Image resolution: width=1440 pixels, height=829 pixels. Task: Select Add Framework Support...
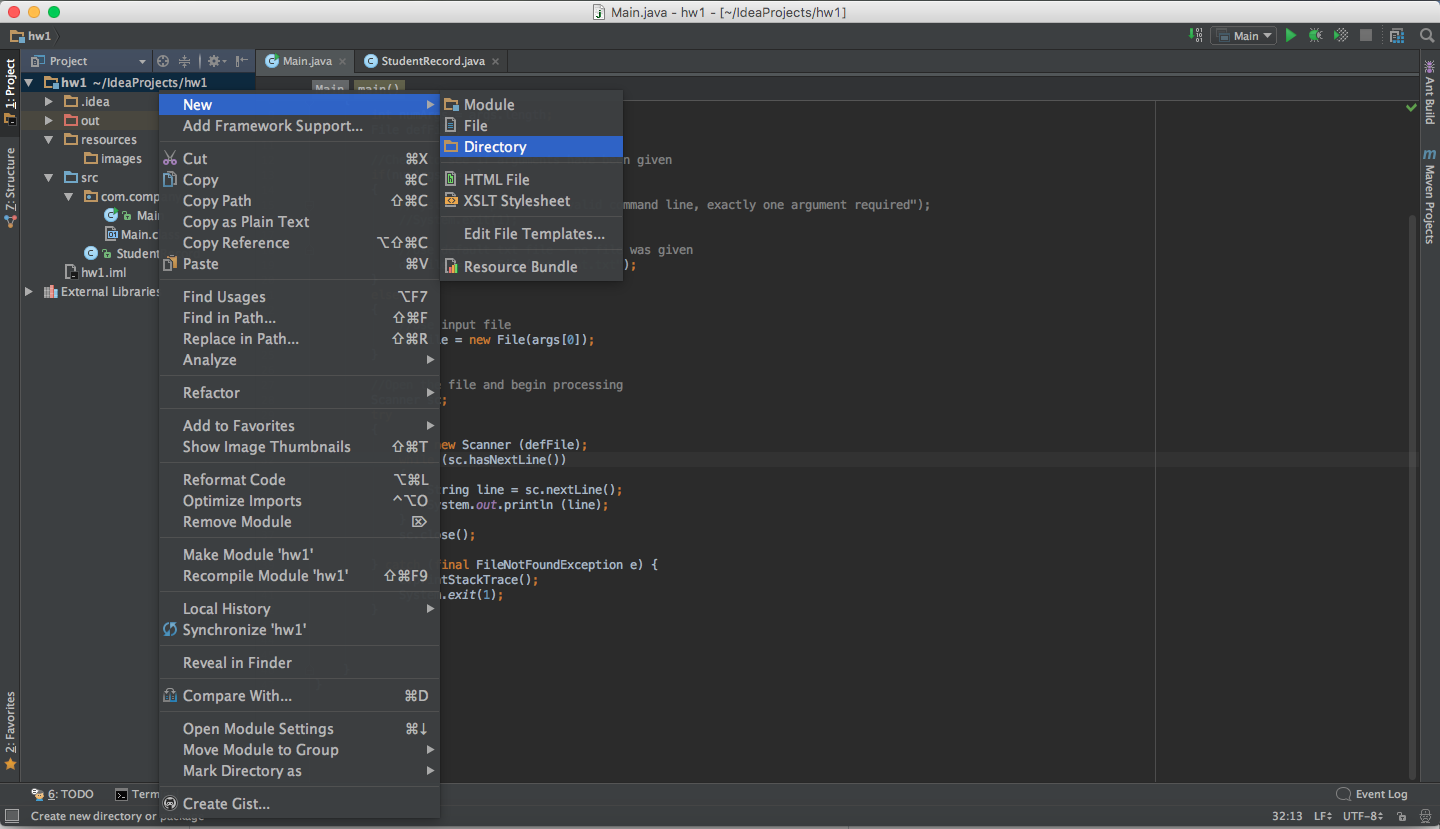pyautogui.click(x=299, y=126)
